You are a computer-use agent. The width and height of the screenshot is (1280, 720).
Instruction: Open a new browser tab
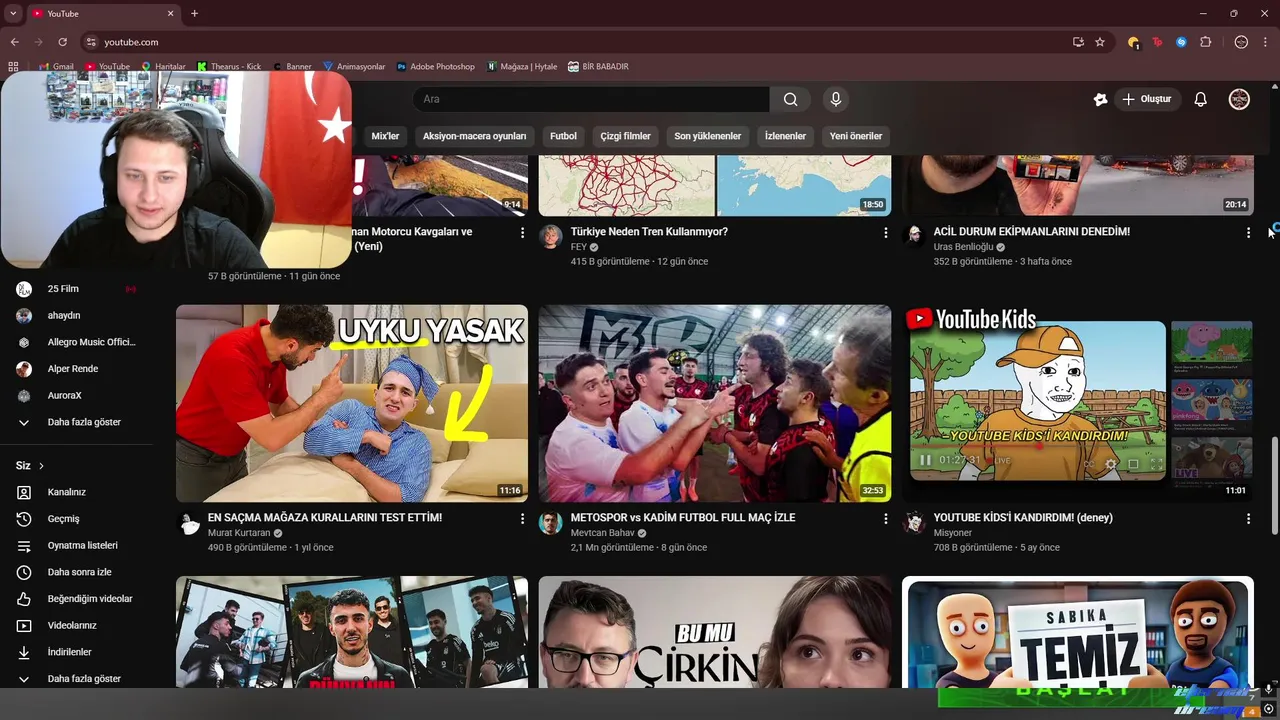pos(194,13)
